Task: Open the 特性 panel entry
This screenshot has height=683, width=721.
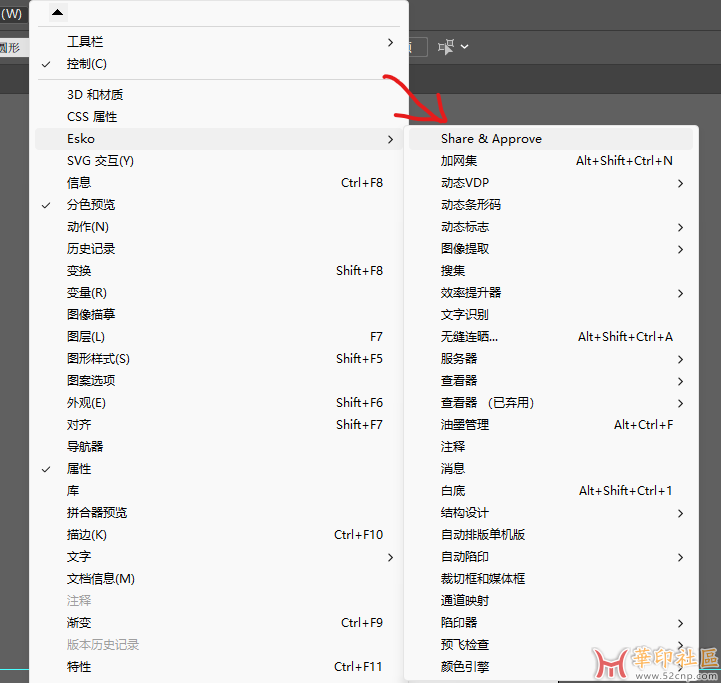Action: [219, 666]
